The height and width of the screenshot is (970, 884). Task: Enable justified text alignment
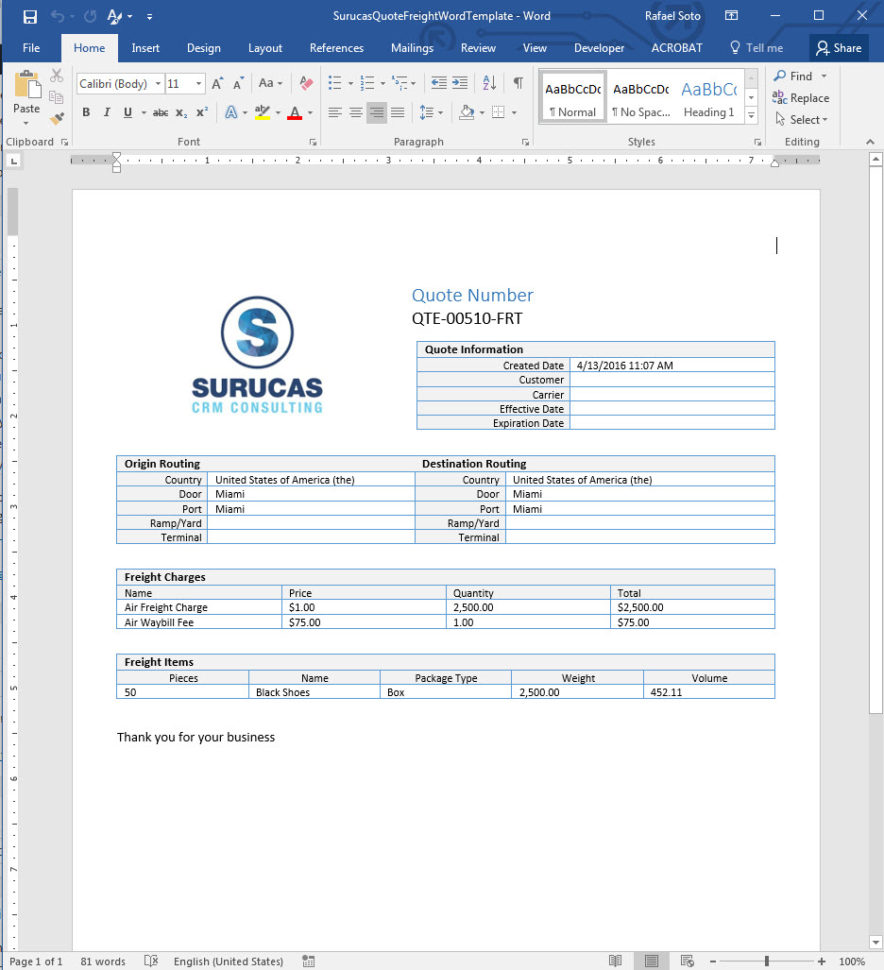(x=398, y=112)
